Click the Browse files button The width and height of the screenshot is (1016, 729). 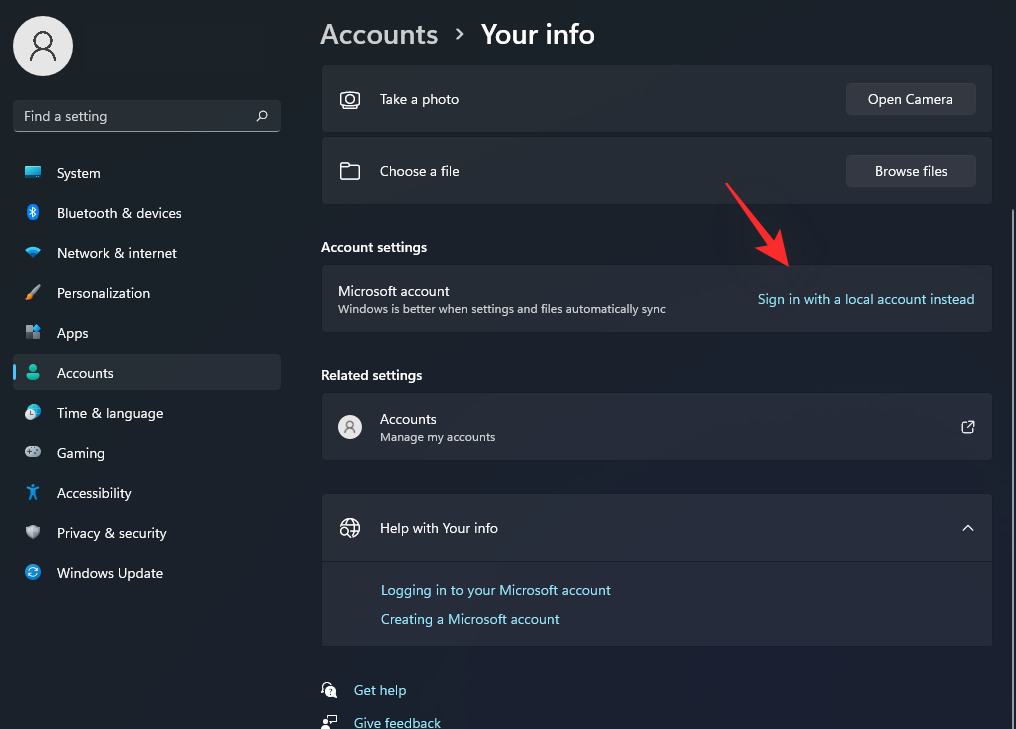pyautogui.click(x=910, y=171)
